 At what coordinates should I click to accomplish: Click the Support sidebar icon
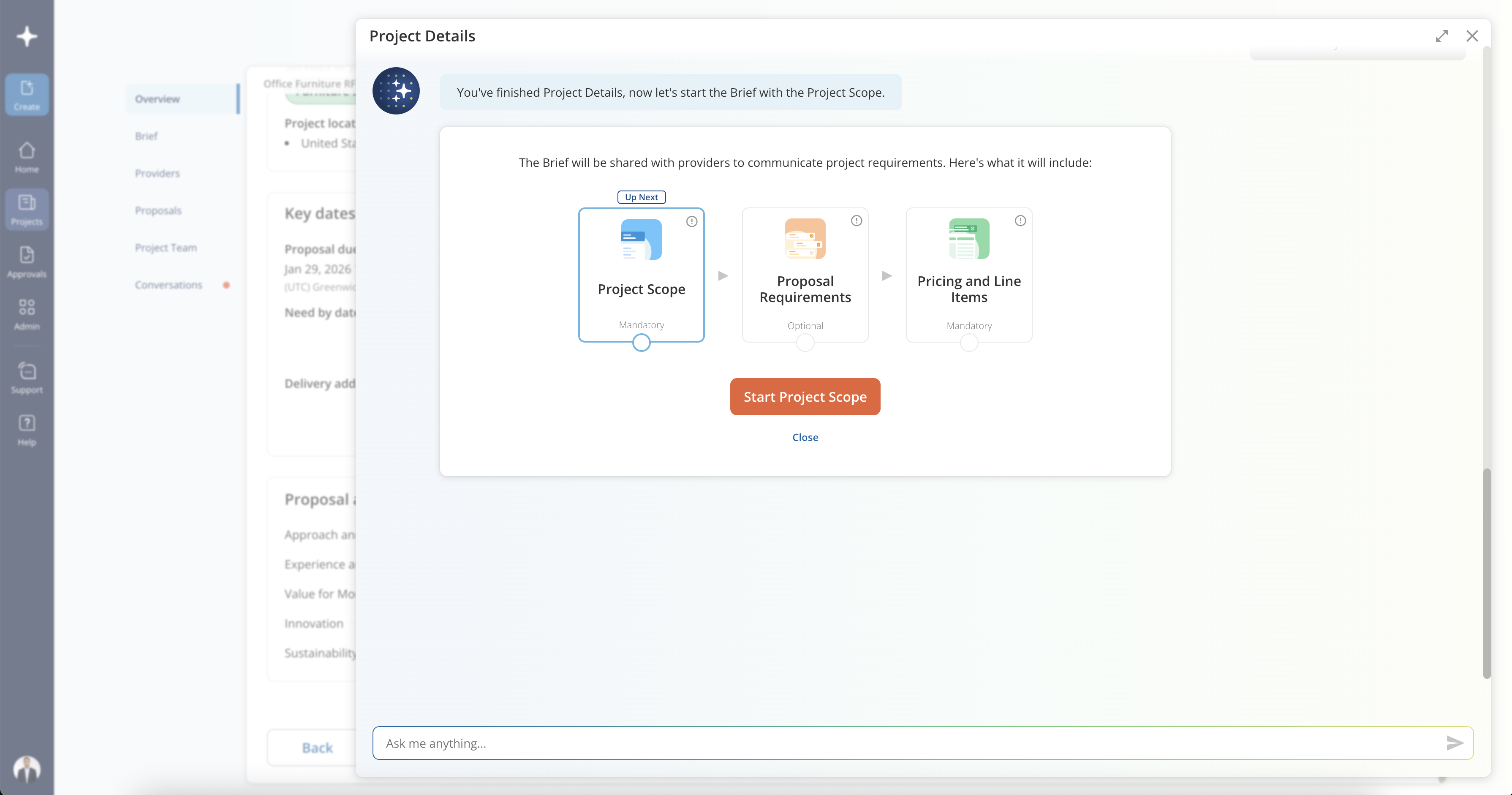[x=27, y=377]
